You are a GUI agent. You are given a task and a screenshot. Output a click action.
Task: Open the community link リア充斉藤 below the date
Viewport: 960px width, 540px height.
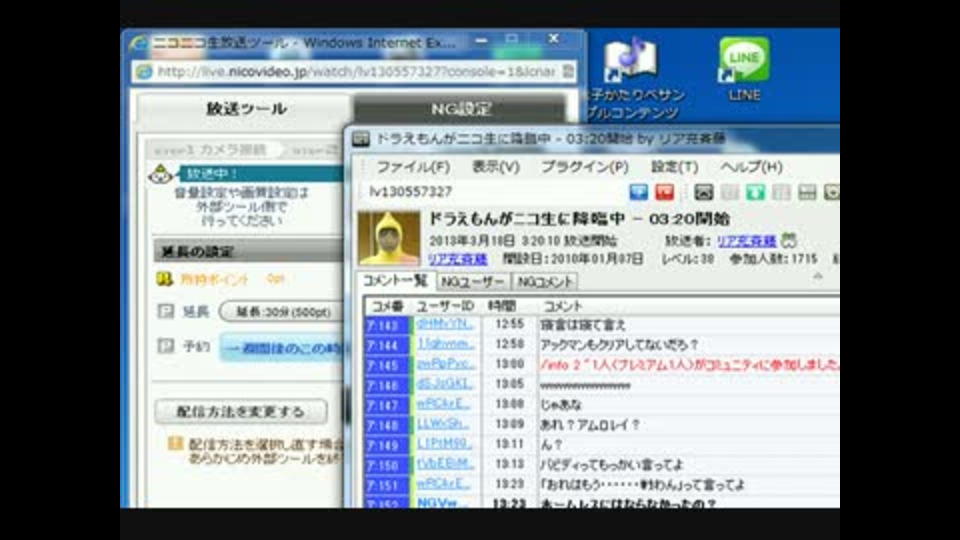[x=457, y=259]
